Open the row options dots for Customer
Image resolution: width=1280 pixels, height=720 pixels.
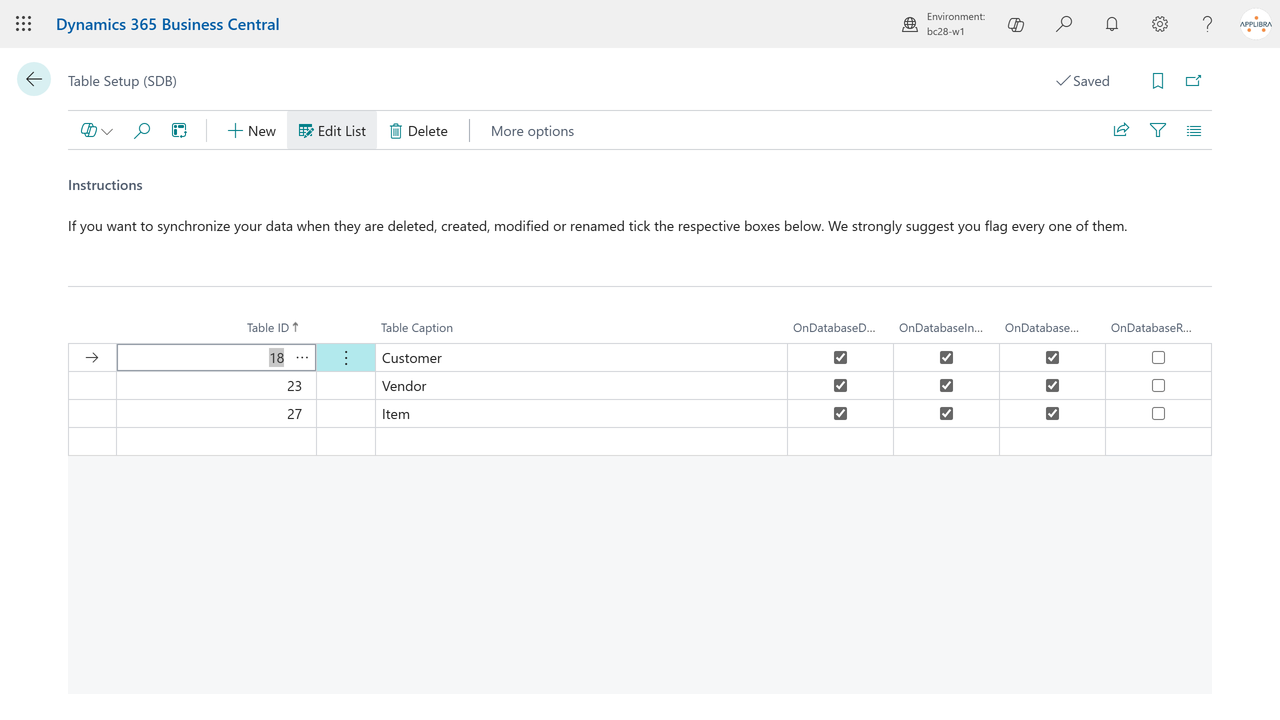coord(346,358)
